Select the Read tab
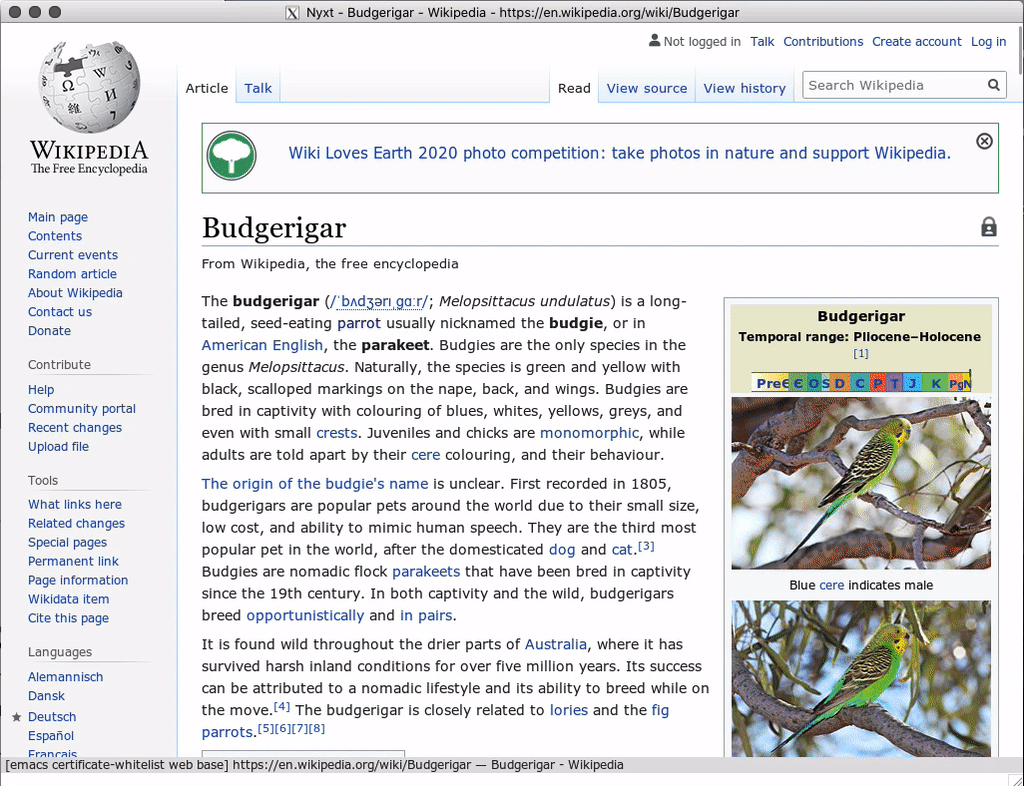Viewport: 1024px width, 786px height. pos(574,88)
